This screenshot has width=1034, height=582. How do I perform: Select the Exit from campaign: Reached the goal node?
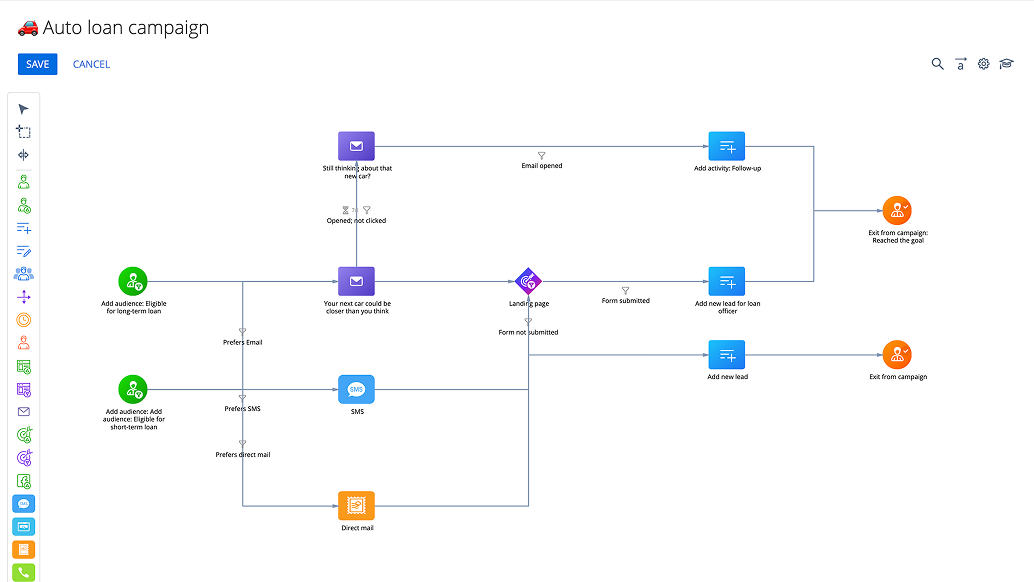point(897,210)
